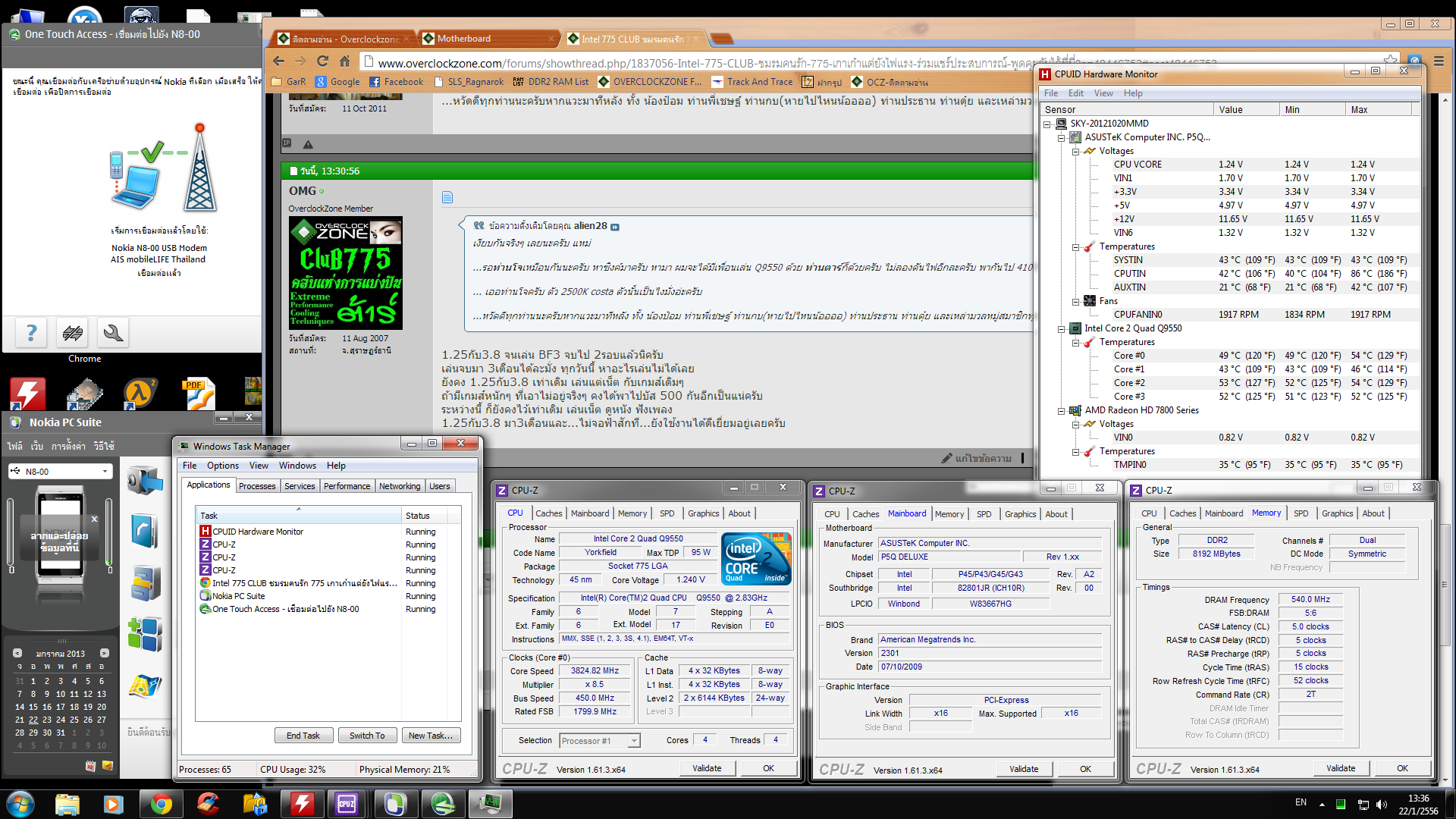Open Google Chrome from the taskbar
Image resolution: width=1456 pixels, height=819 pixels.
coord(161,803)
